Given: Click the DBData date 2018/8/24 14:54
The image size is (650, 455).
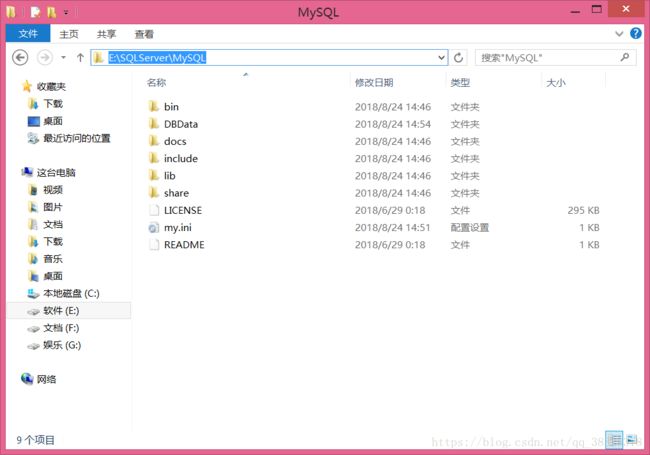Looking at the screenshot, I should [x=393, y=124].
